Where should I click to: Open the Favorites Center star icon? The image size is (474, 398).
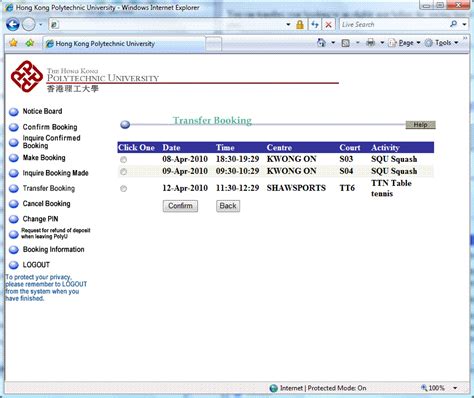(13, 43)
